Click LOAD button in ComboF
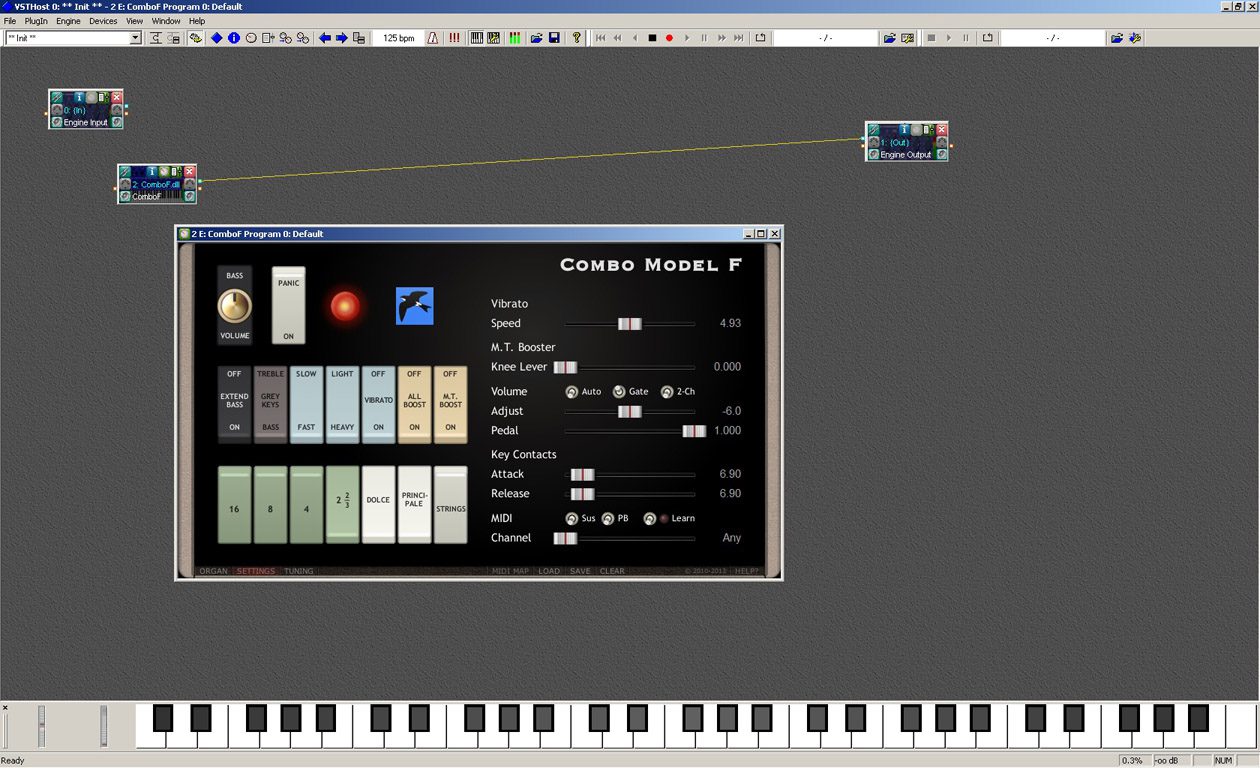Image resolution: width=1260 pixels, height=768 pixels. [549, 571]
